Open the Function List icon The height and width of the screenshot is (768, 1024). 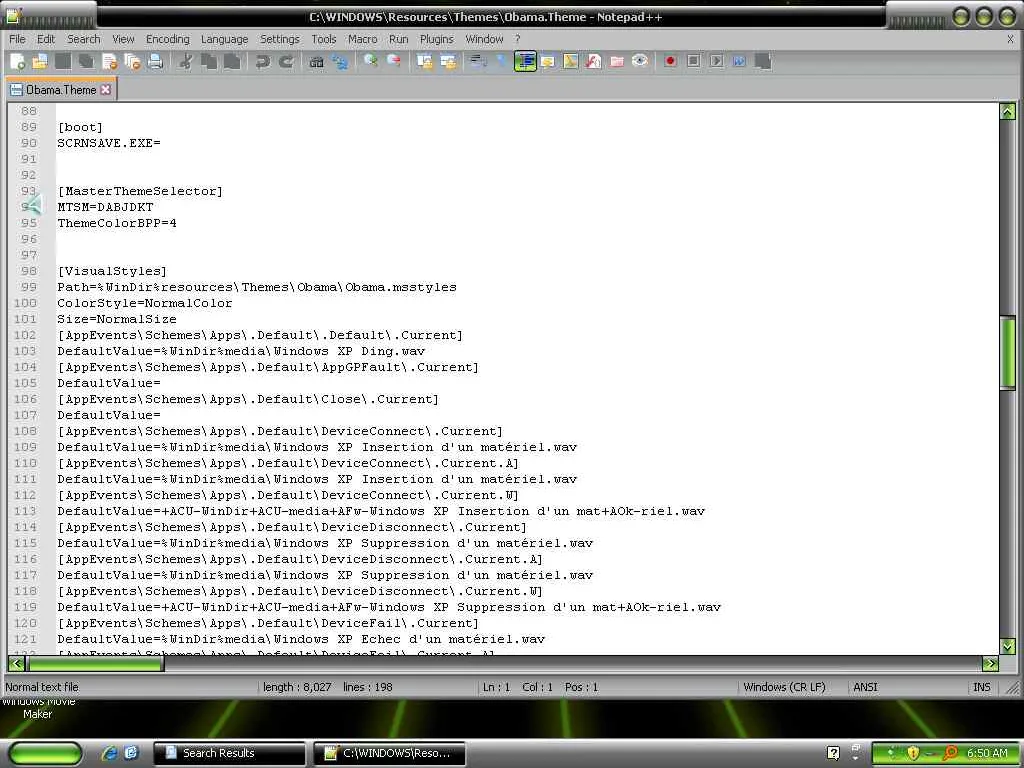pyautogui.click(x=594, y=61)
